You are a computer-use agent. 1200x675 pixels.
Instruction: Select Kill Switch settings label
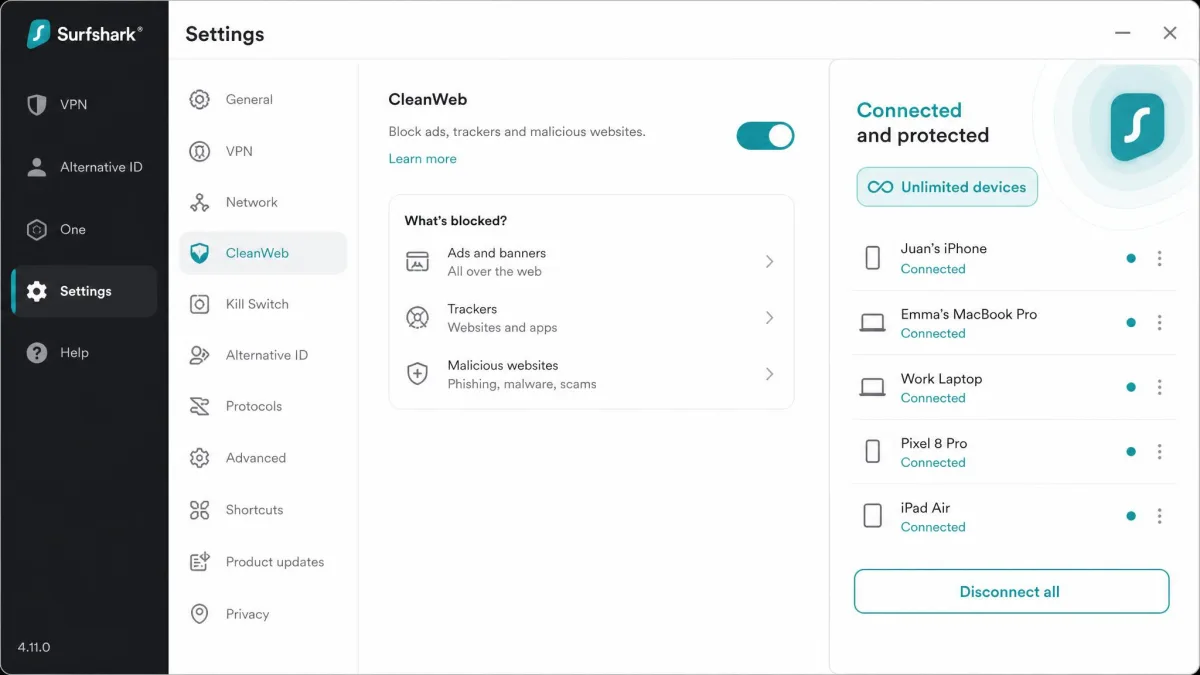257,304
